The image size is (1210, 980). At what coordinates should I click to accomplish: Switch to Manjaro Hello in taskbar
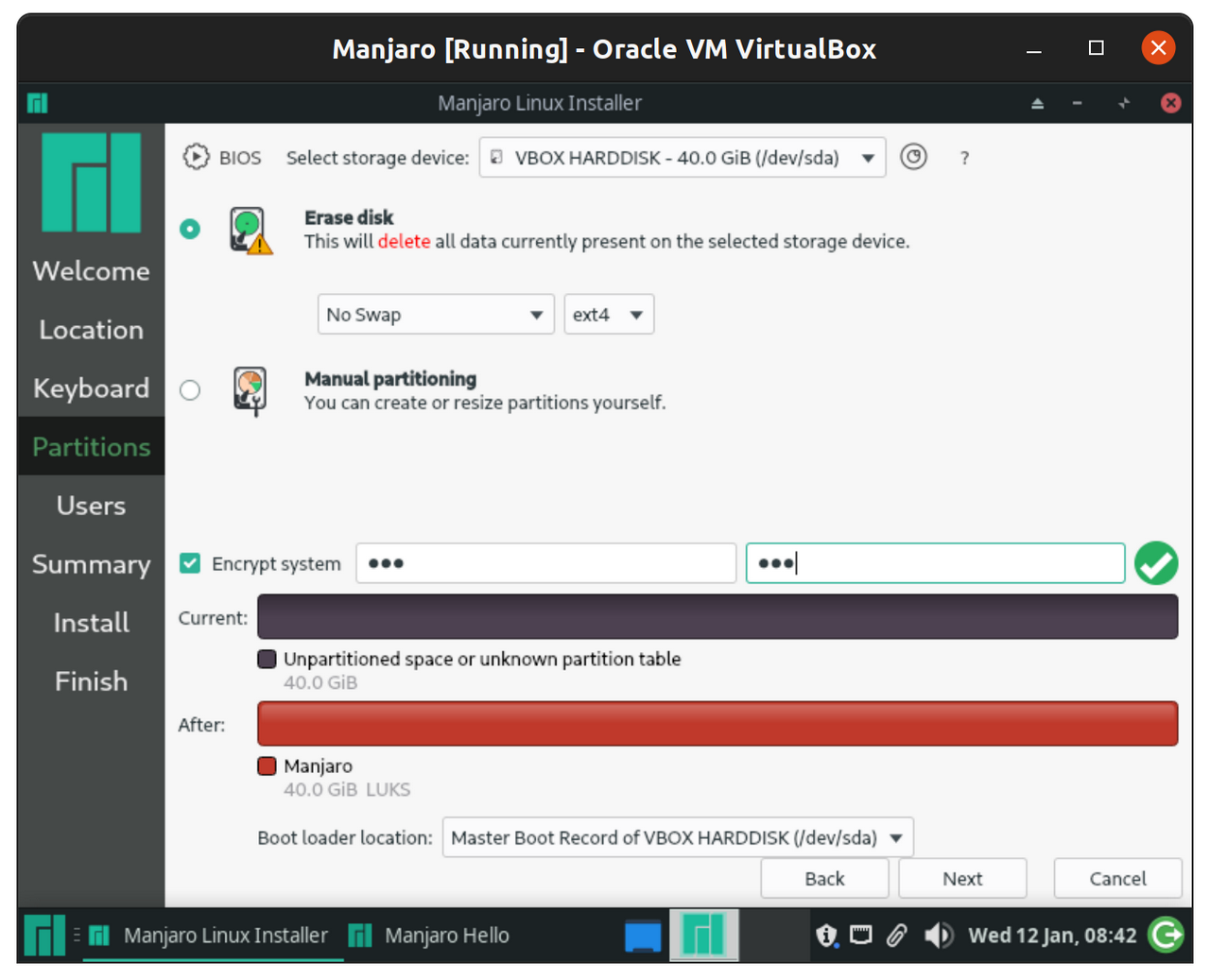point(430,936)
